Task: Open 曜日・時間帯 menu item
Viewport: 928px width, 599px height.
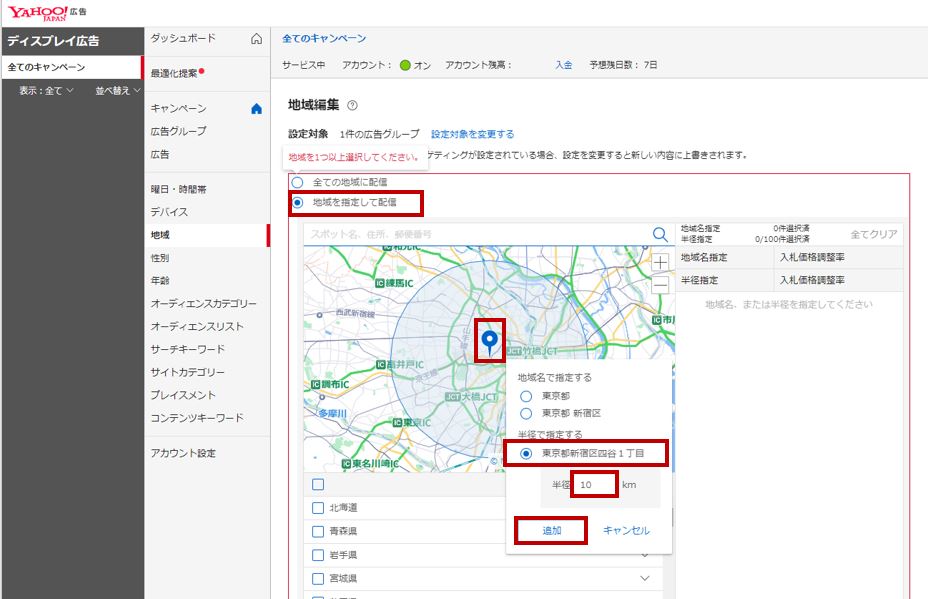Action: coord(178,189)
